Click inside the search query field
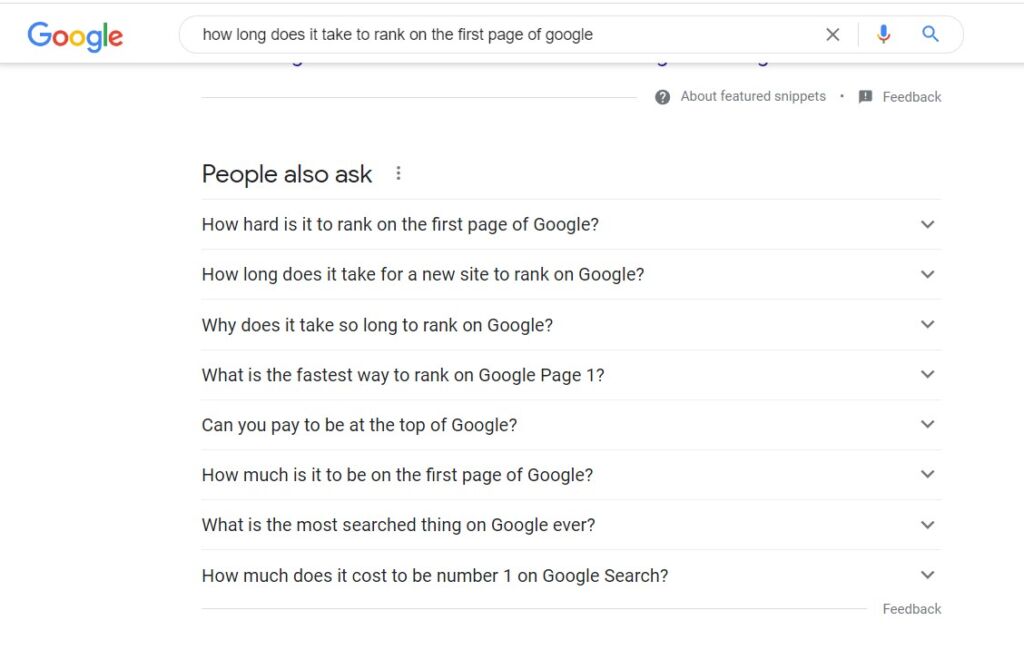Image resolution: width=1024 pixels, height=650 pixels. (500, 33)
